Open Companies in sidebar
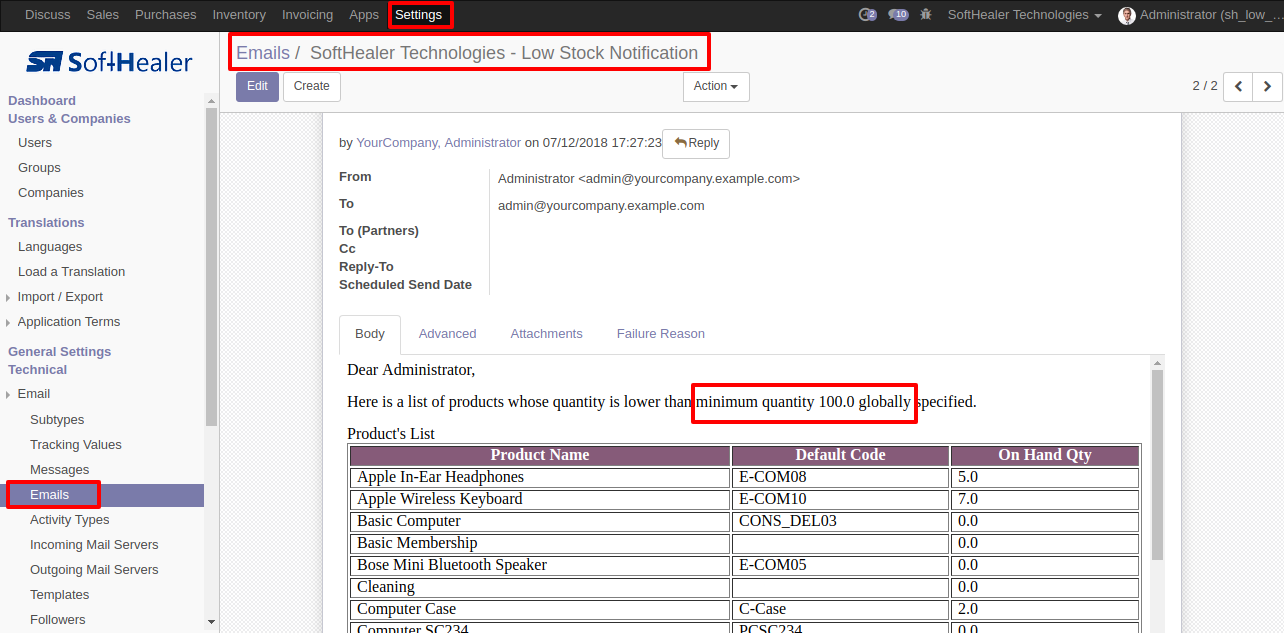The height and width of the screenshot is (633, 1284). (x=51, y=193)
